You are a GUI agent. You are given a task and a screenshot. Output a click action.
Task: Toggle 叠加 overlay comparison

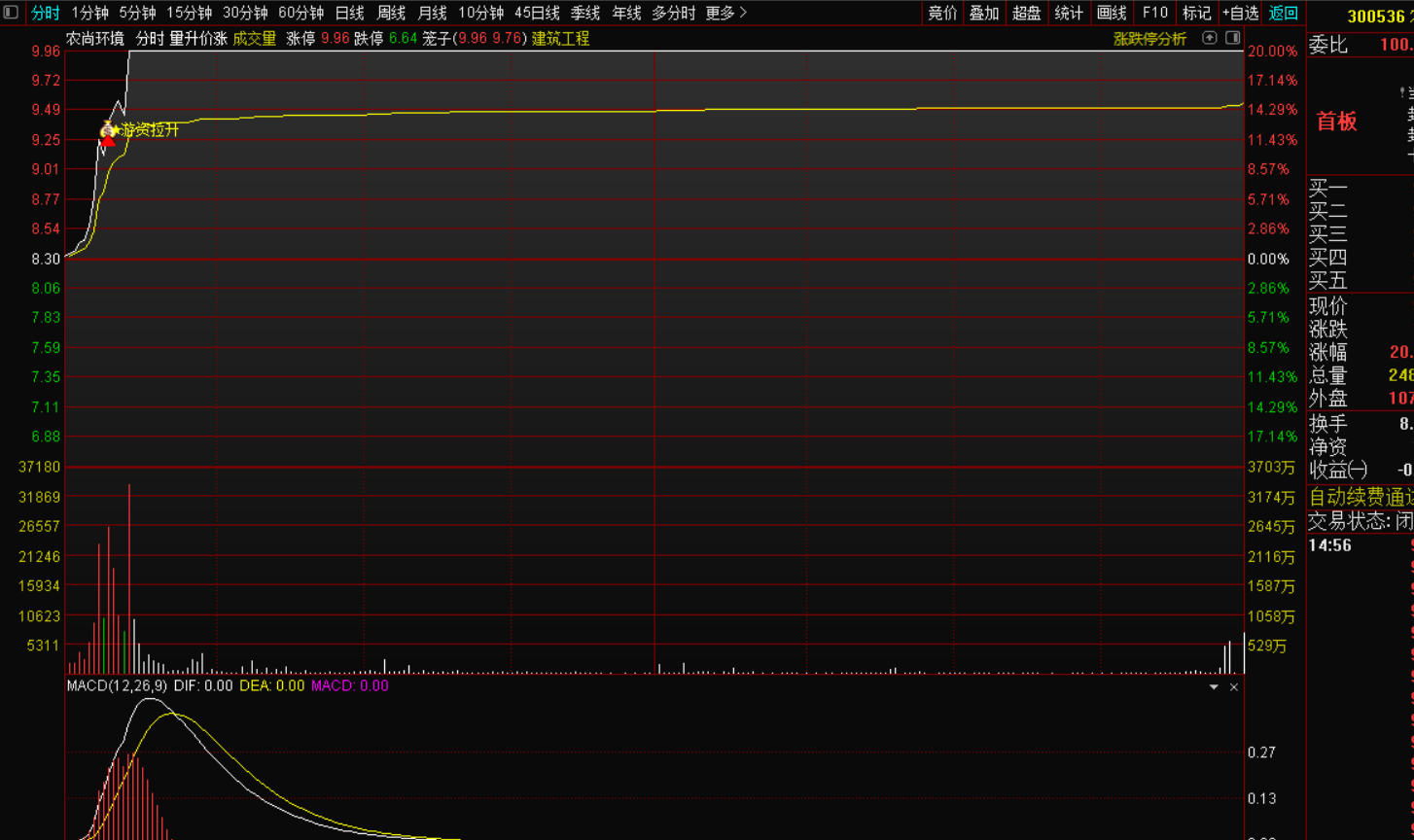[984, 13]
